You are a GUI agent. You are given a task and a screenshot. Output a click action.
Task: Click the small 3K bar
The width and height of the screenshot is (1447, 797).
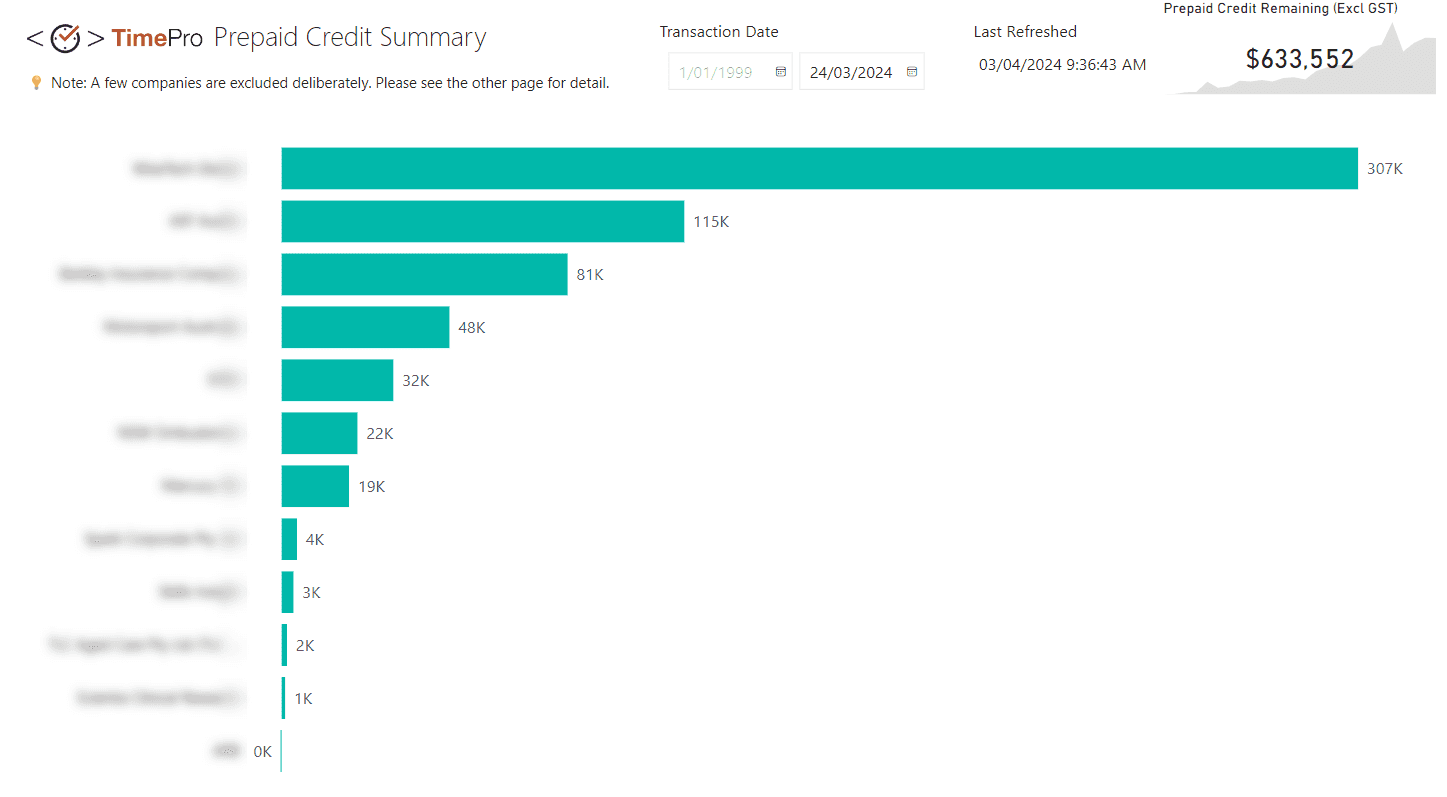tap(288, 592)
